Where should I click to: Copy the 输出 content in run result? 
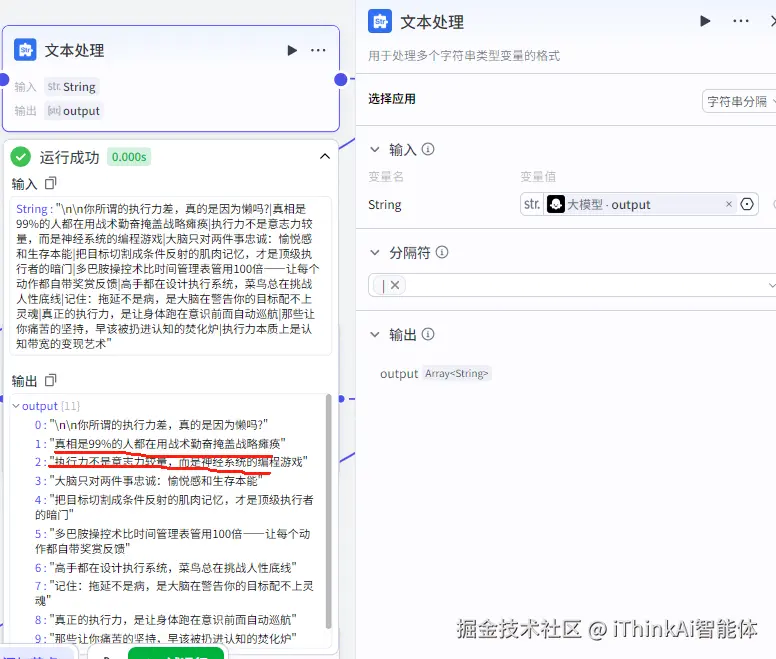click(50, 380)
